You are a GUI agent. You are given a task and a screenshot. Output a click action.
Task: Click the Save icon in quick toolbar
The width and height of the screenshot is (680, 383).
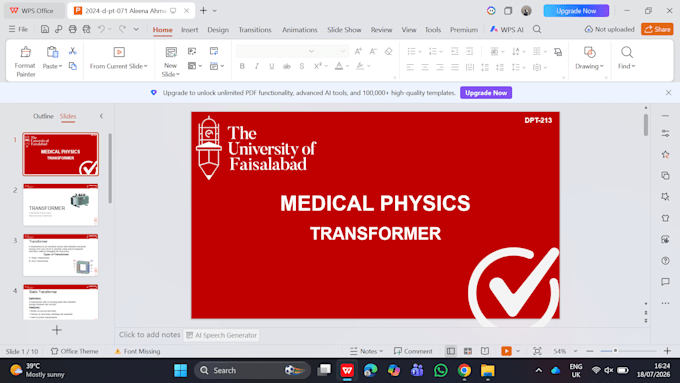click(45, 29)
